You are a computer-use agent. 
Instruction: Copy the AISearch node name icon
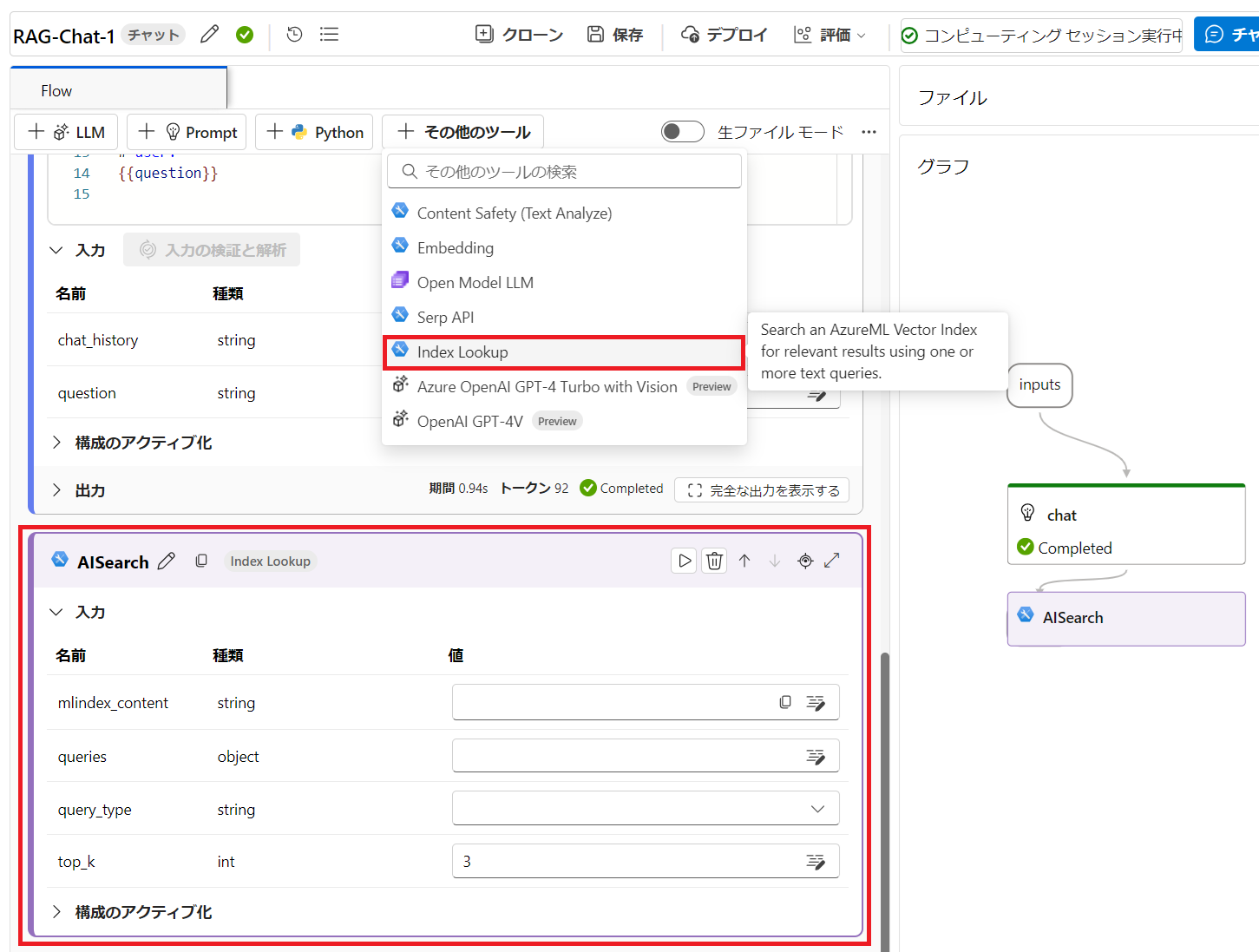point(201,561)
